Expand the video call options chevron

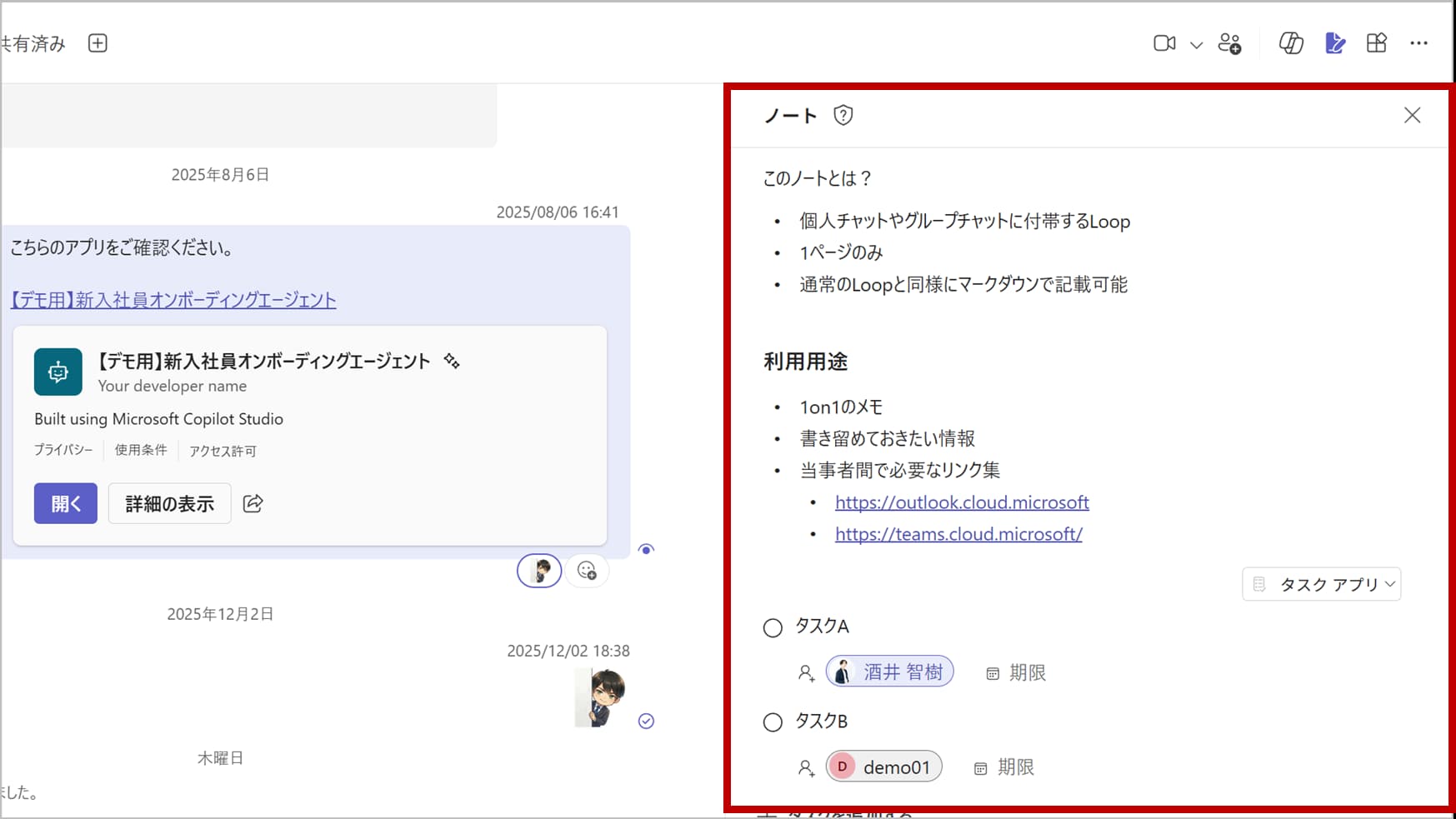click(x=1196, y=45)
